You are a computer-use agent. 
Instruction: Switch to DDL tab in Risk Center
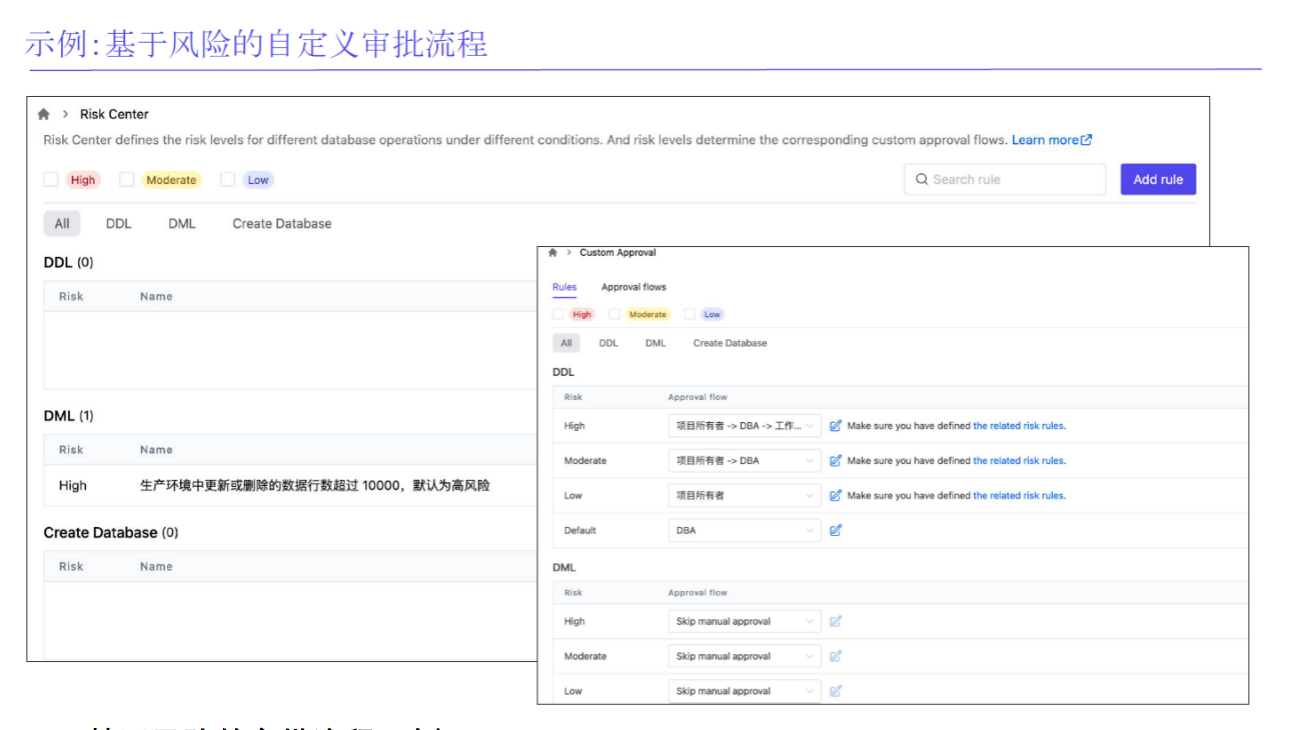coord(118,223)
